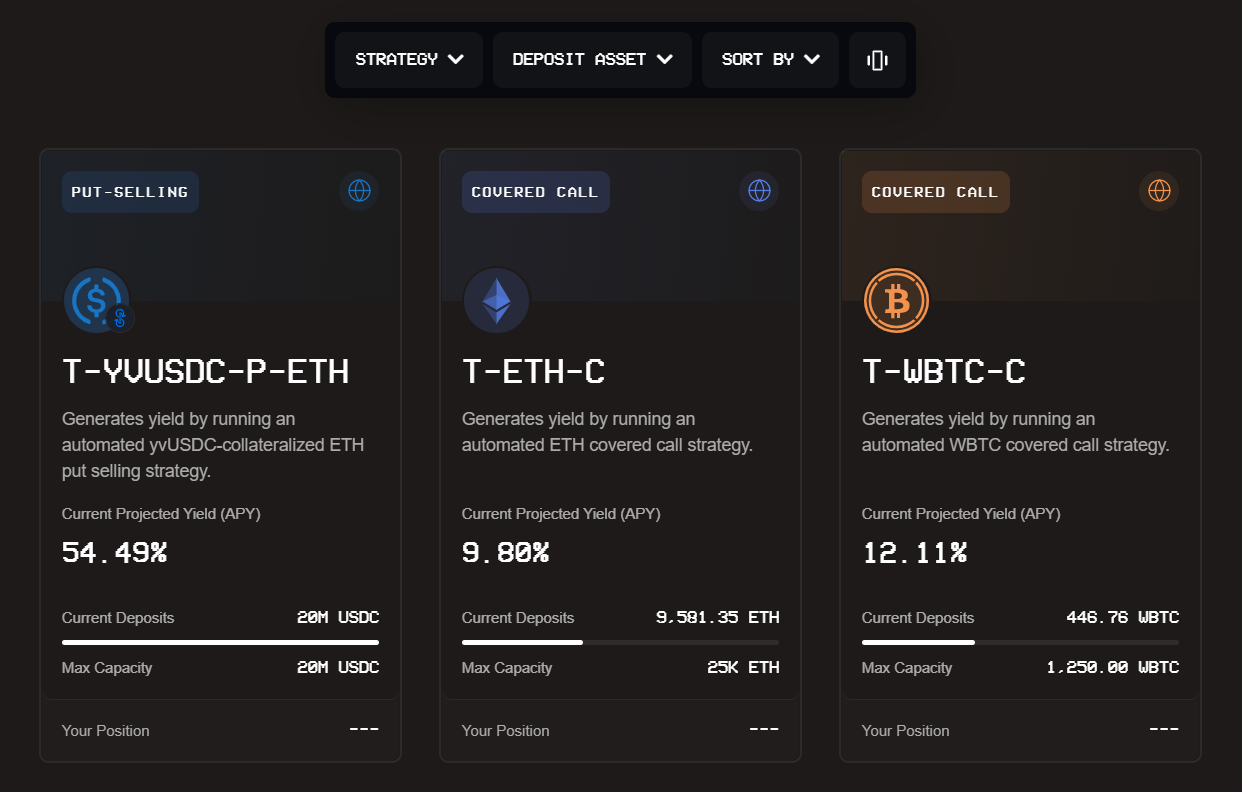Click Covered Call tag on T-ETH-C
The height and width of the screenshot is (792, 1242).
pyautogui.click(x=535, y=192)
